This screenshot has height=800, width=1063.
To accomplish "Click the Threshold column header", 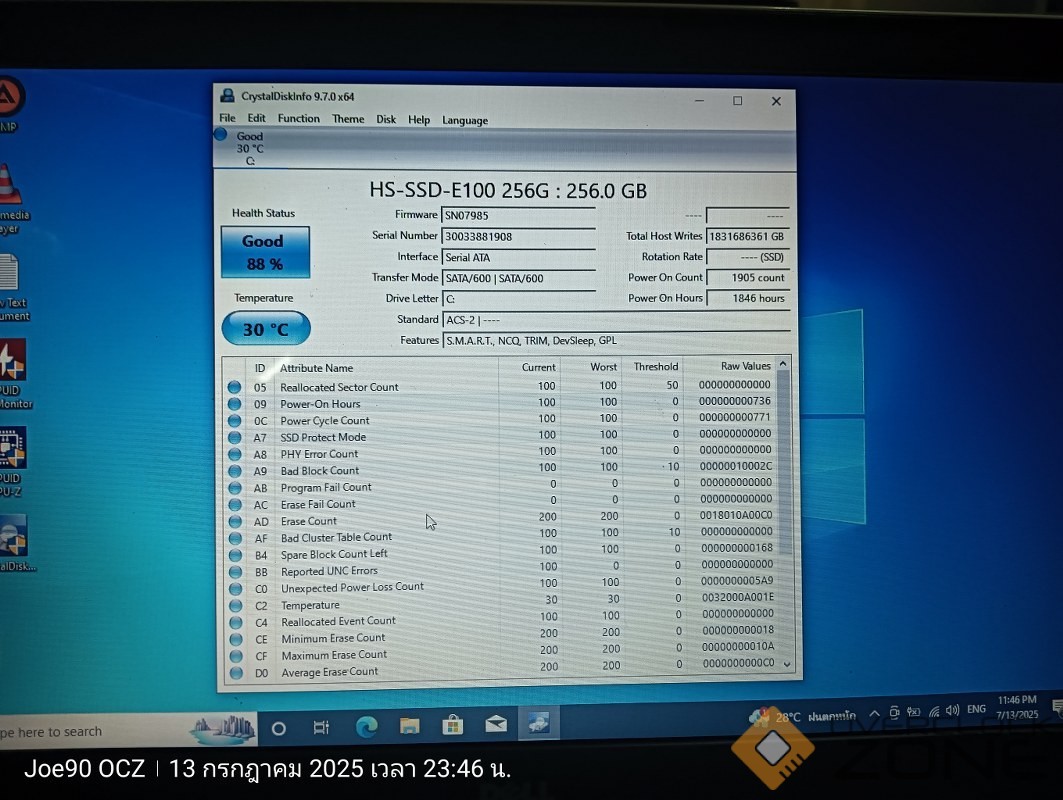I will pyautogui.click(x=656, y=367).
